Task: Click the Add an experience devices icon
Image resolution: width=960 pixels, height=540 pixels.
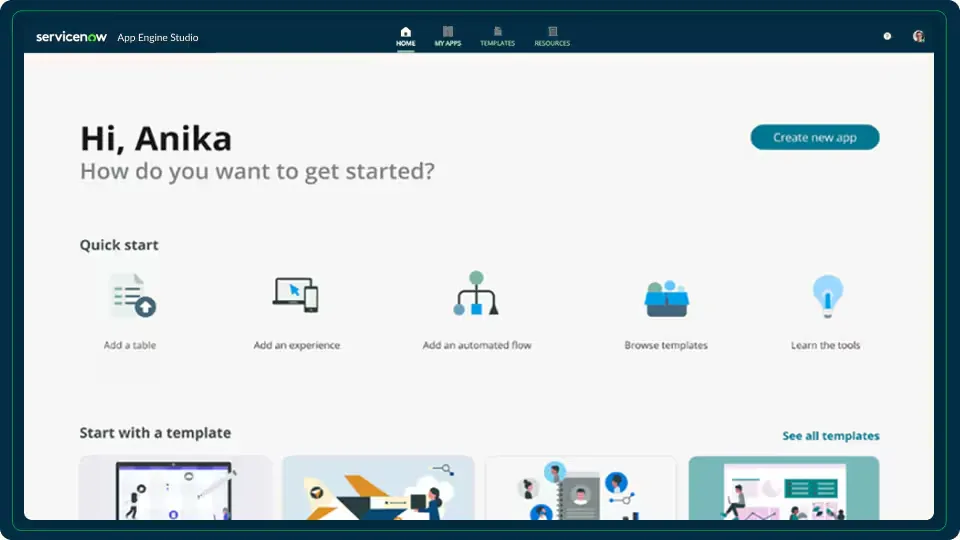Action: (296, 295)
